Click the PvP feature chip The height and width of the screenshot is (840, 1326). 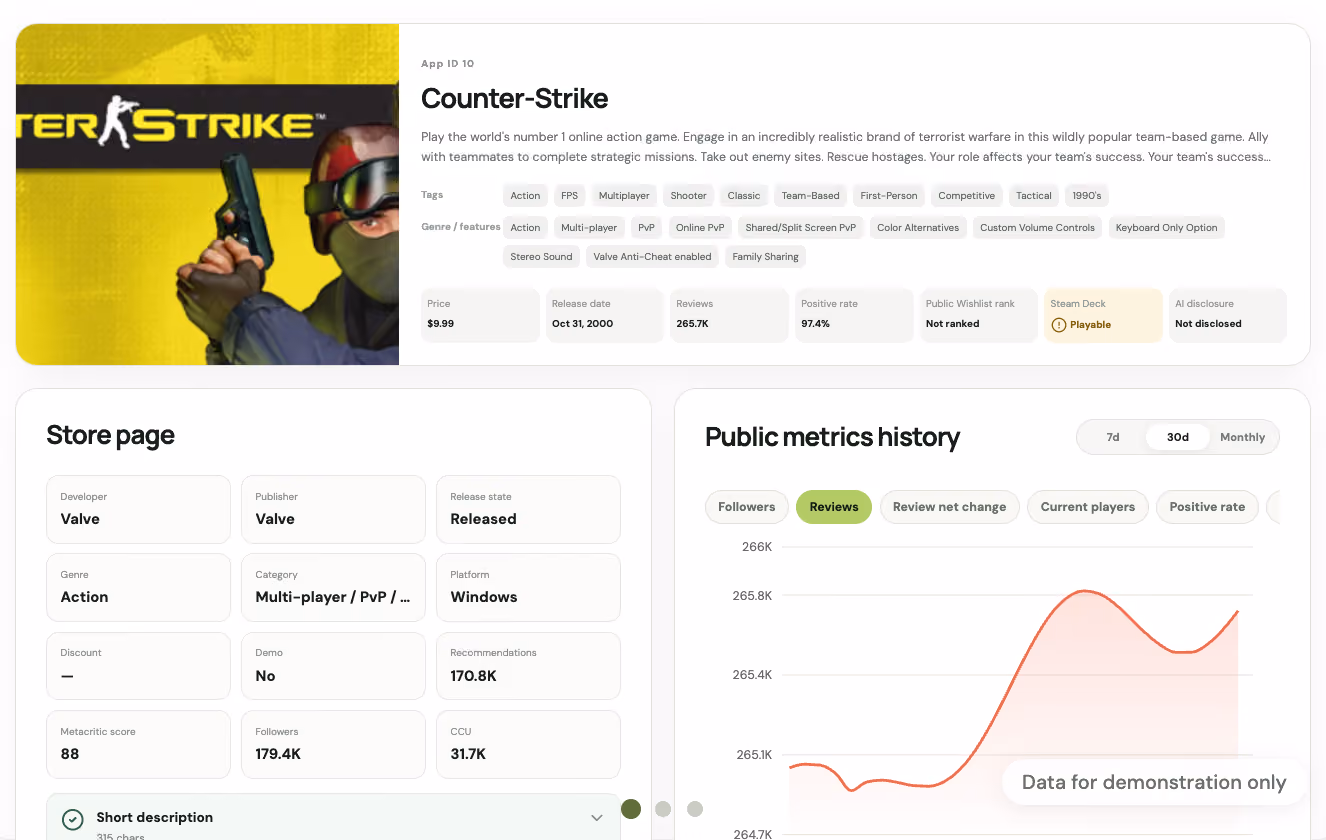(646, 228)
